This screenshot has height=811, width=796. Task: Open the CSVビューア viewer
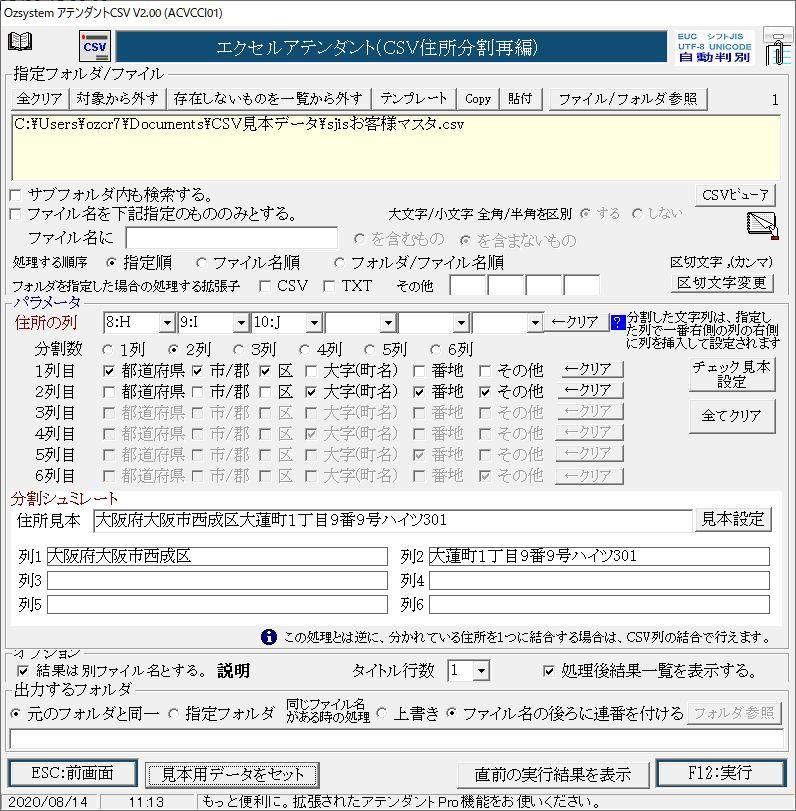(x=735, y=194)
